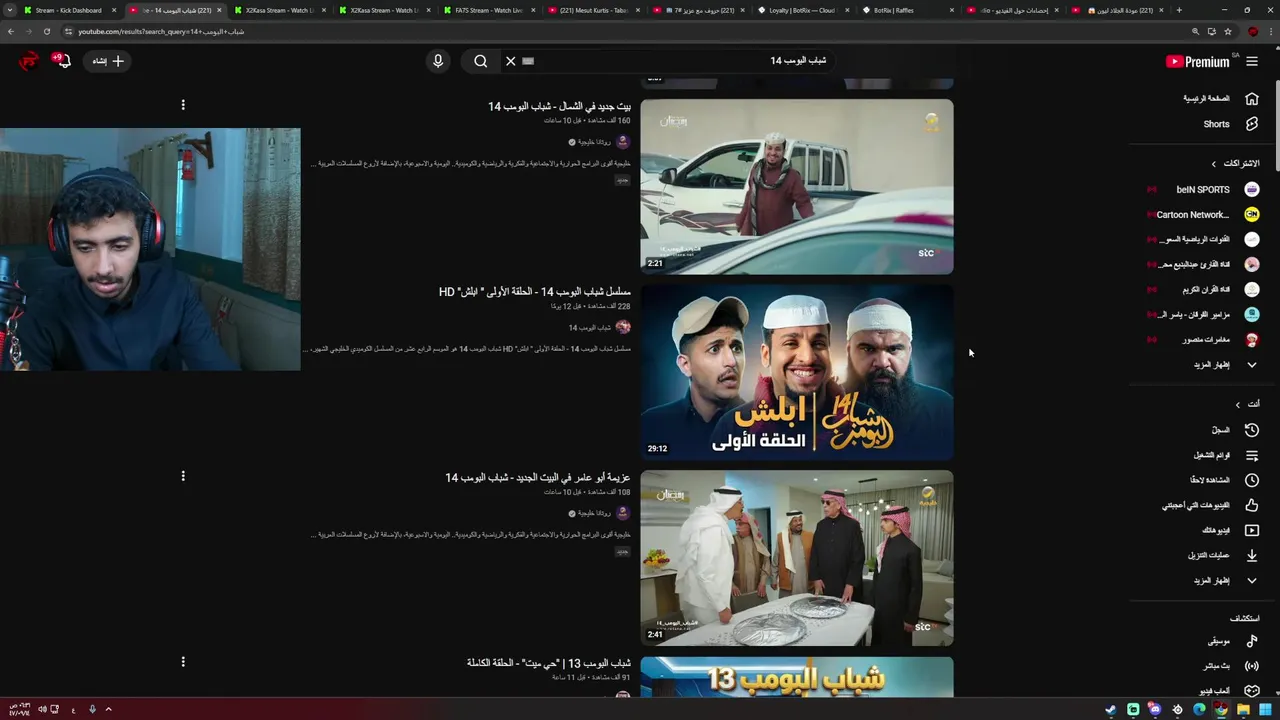Bookmark this page star icon

coord(1228,31)
